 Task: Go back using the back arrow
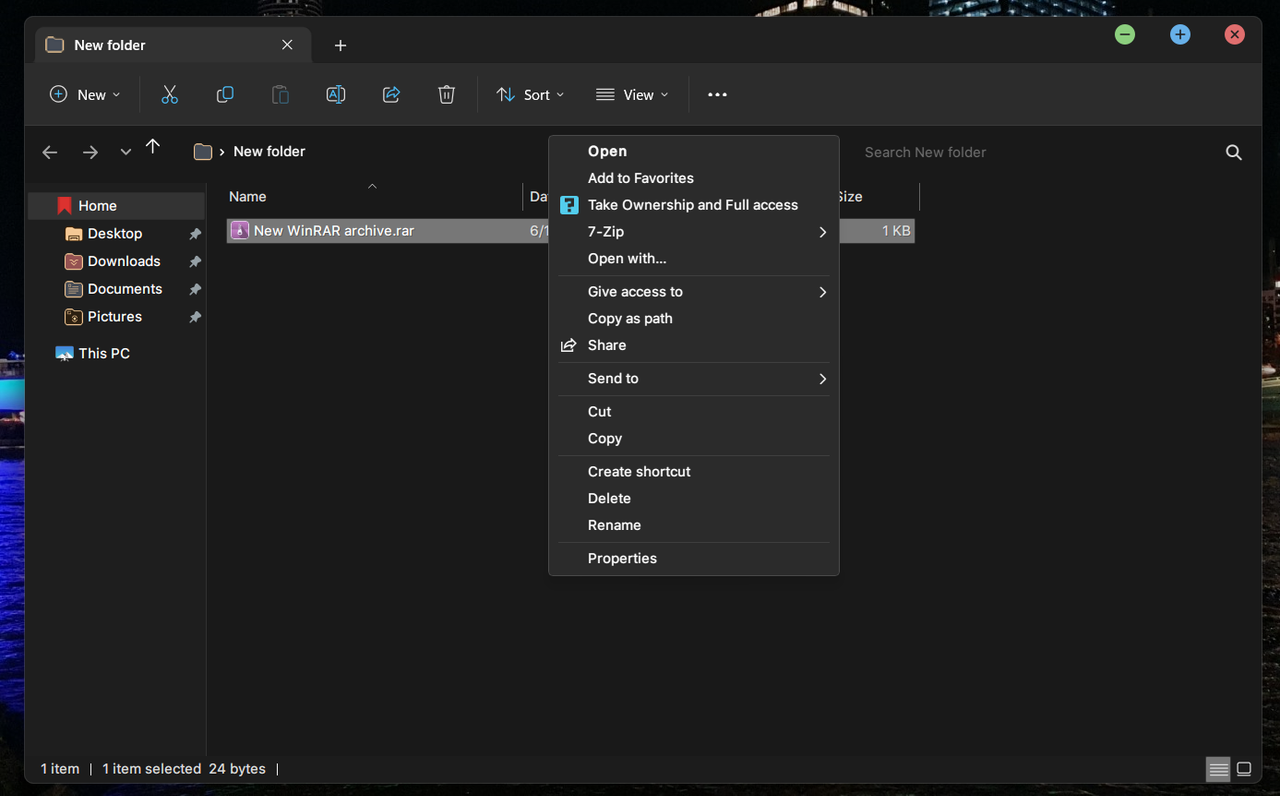50,152
